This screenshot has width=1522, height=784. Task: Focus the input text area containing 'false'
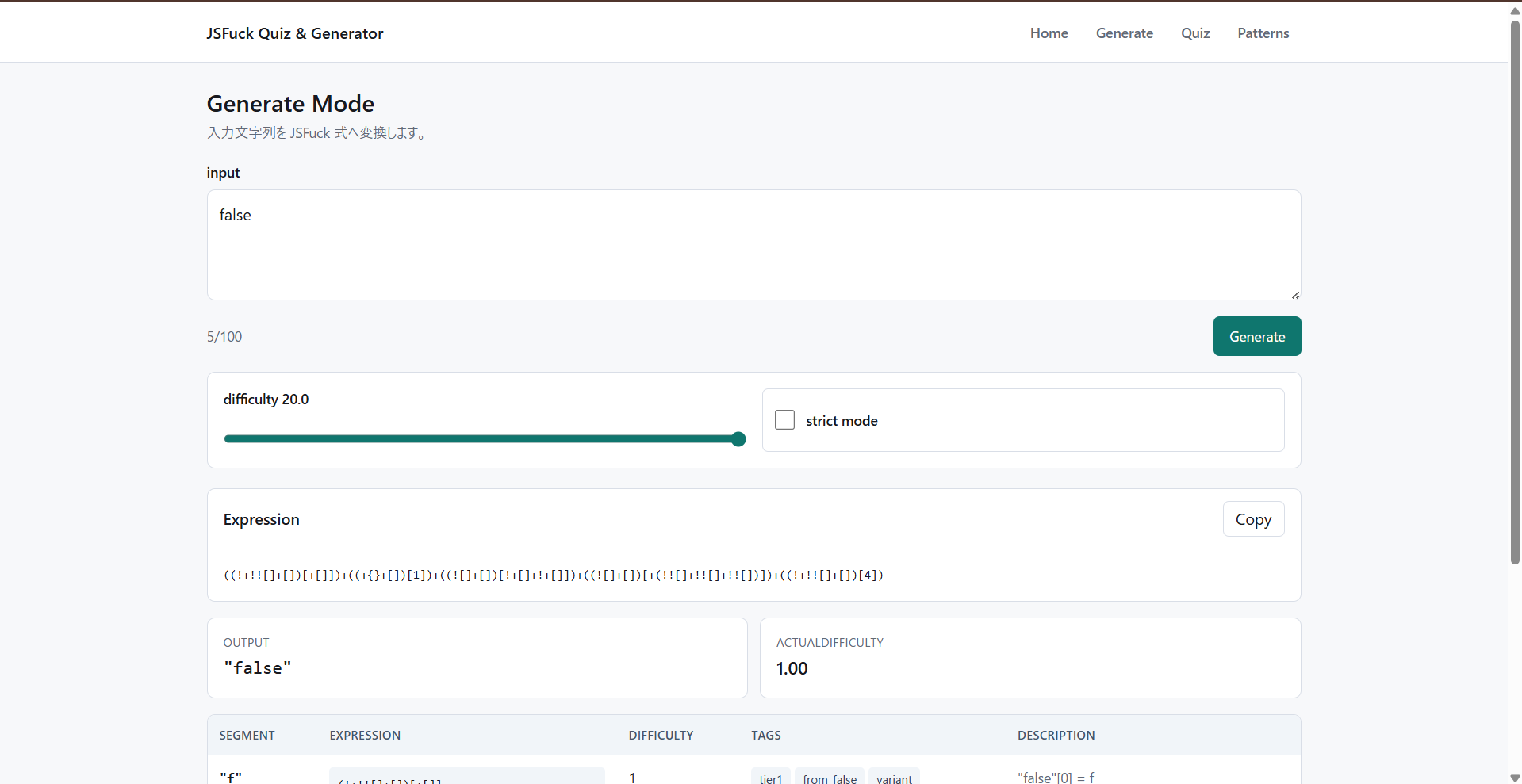click(753, 245)
